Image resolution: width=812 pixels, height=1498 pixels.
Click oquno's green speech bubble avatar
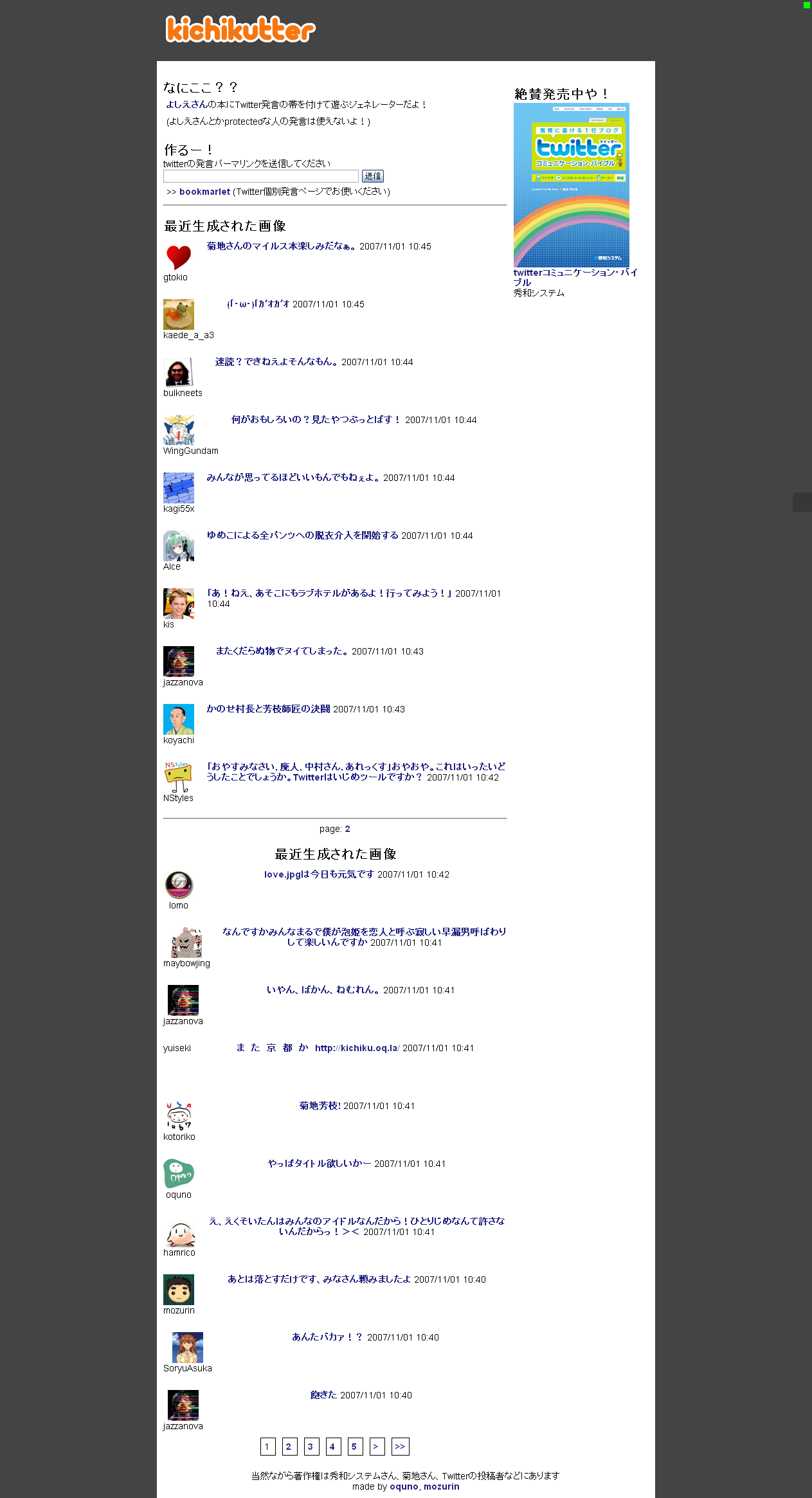tap(178, 1174)
